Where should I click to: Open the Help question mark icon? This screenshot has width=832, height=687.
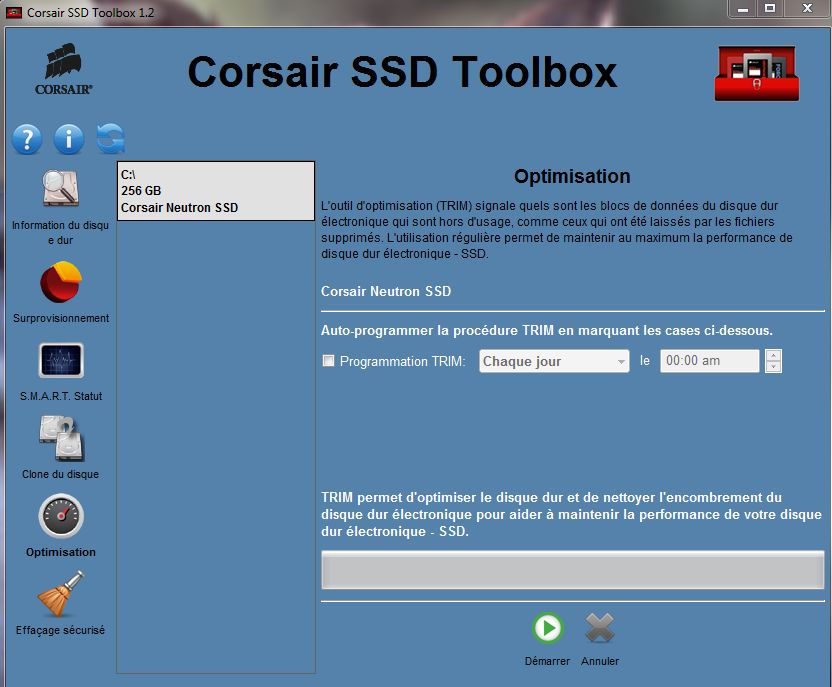coord(27,140)
